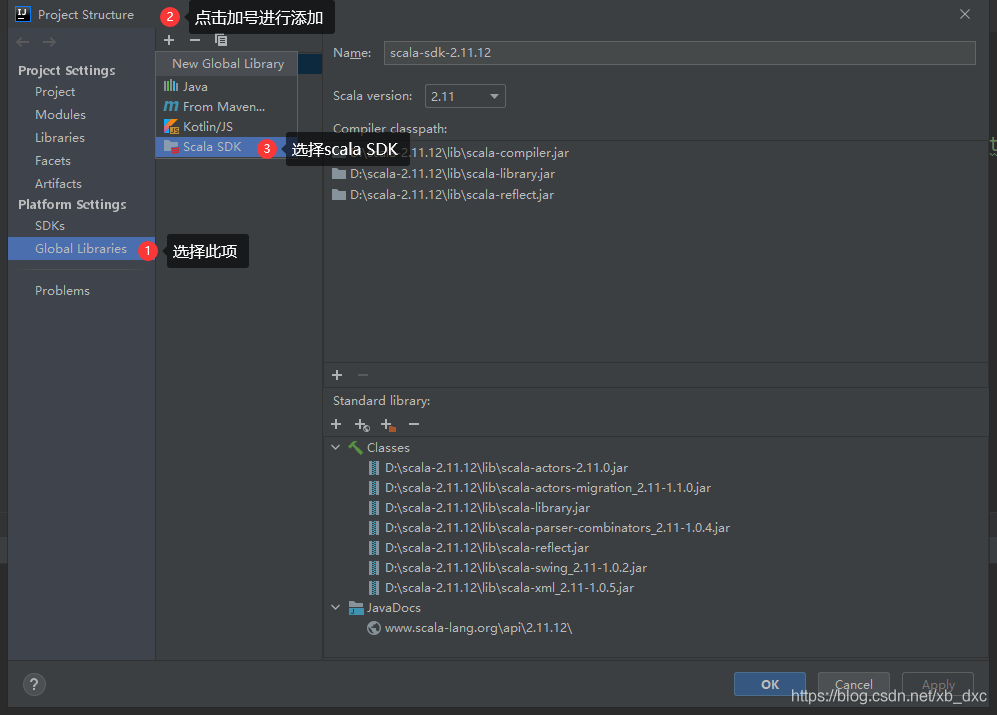Click the plus icon to add global library

click(169, 40)
